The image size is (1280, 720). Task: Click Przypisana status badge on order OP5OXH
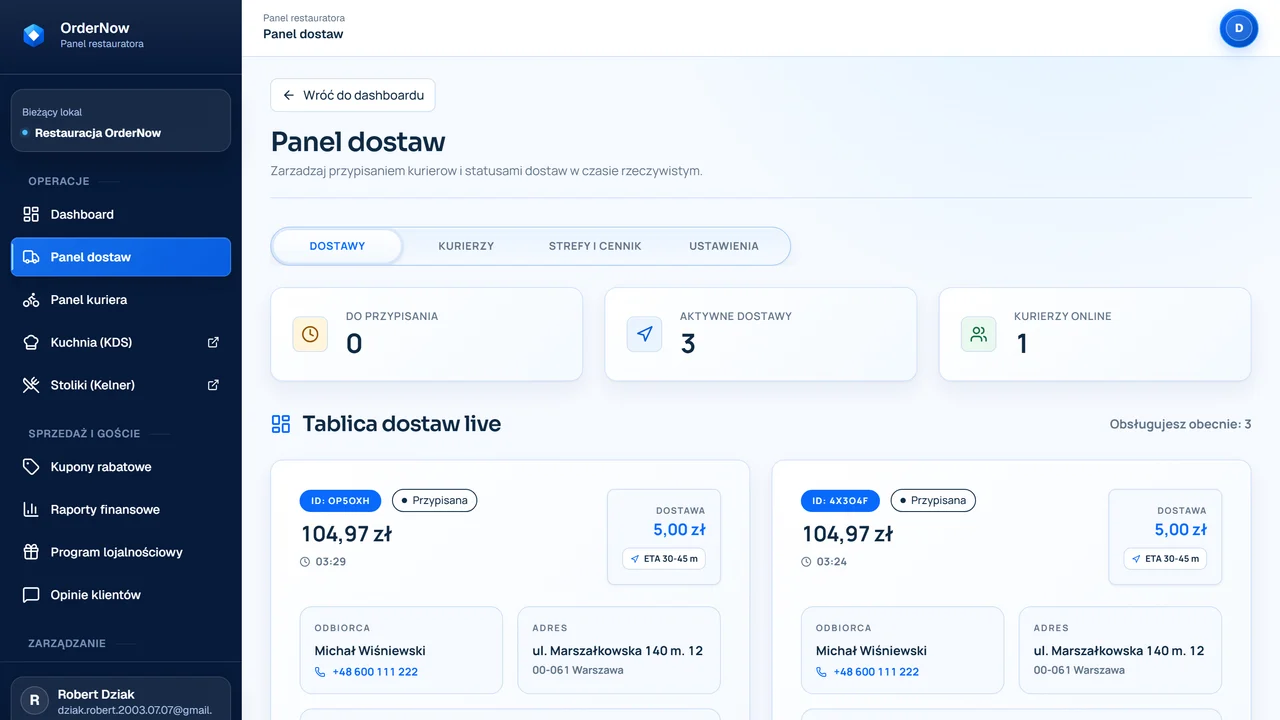(434, 500)
